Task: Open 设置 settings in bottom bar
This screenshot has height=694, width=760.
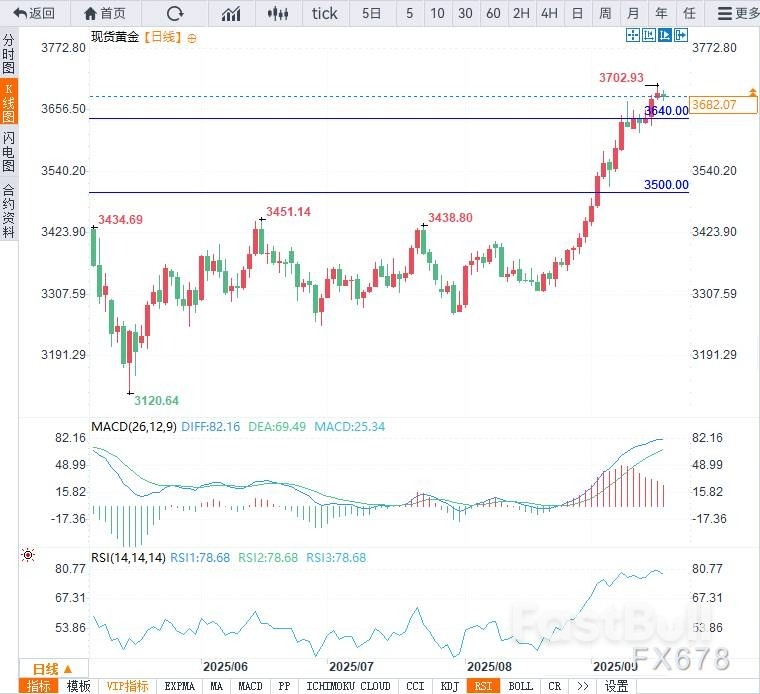Action: (617, 686)
